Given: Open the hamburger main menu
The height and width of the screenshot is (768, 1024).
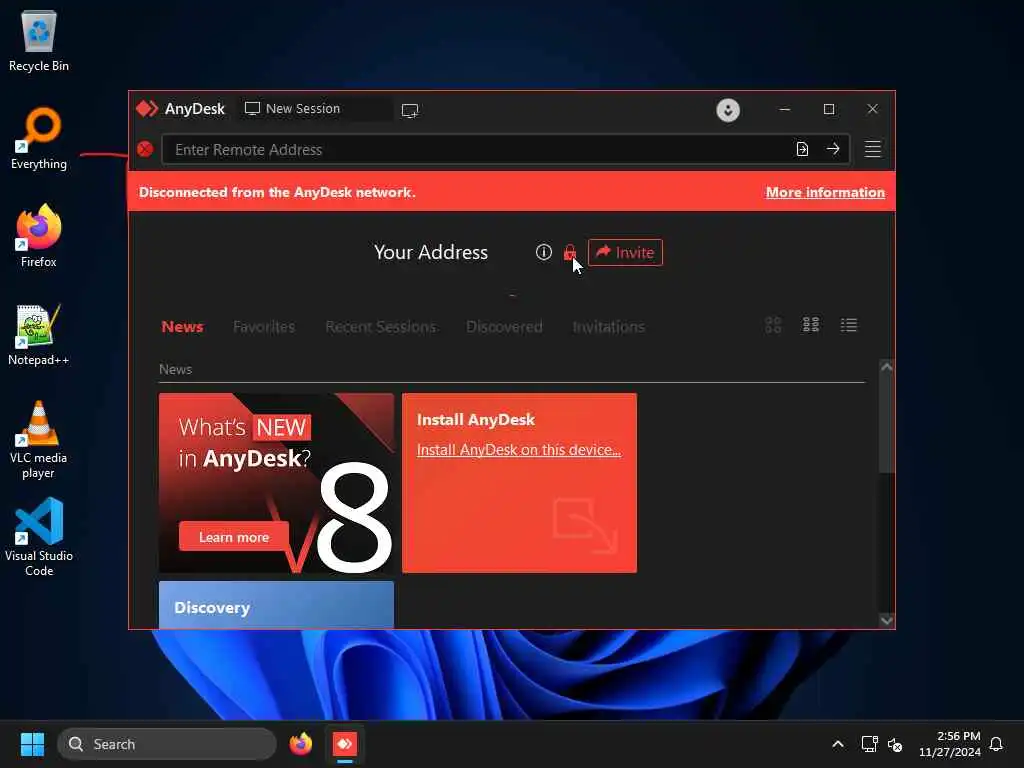Looking at the screenshot, I should click(872, 149).
